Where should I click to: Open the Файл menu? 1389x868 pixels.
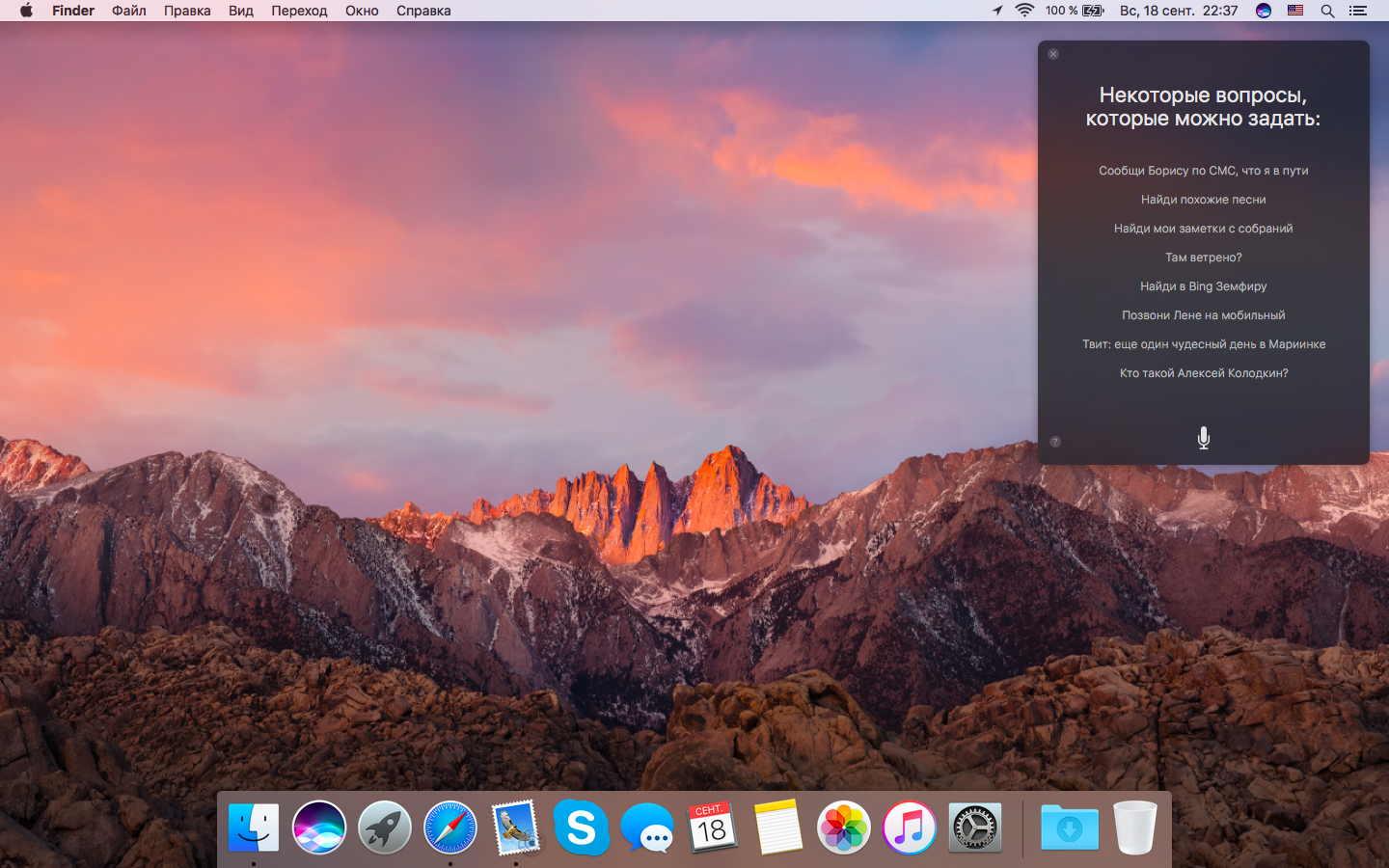(129, 11)
